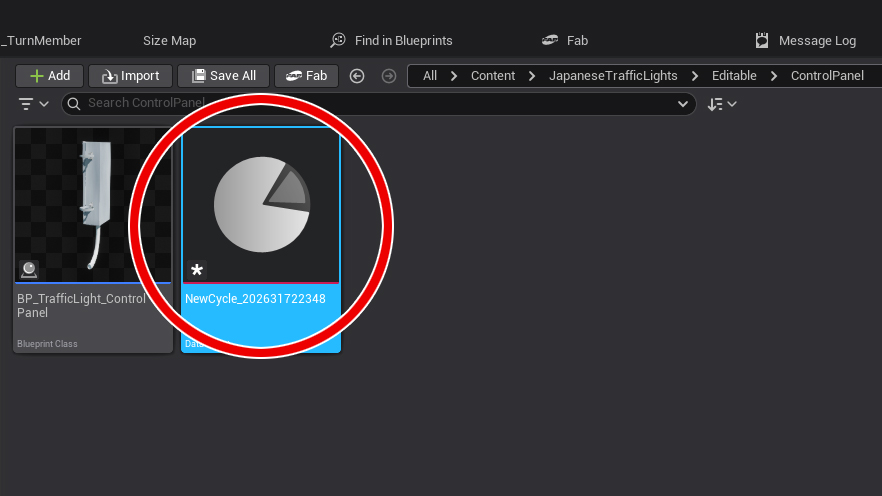The height and width of the screenshot is (496, 882).
Task: Open the sort options dropdown
Action: [722, 104]
